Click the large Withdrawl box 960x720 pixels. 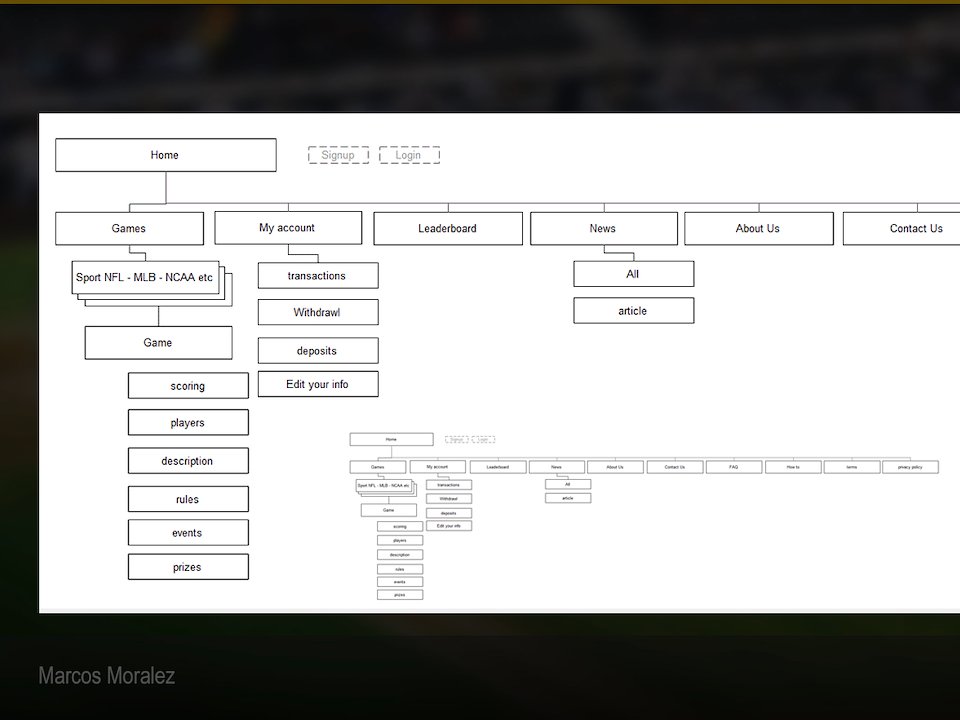[318, 312]
